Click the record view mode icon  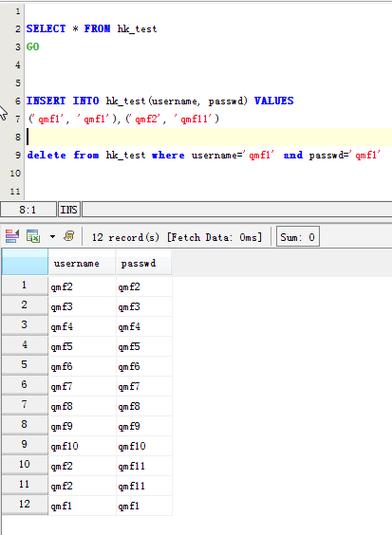coord(12,236)
